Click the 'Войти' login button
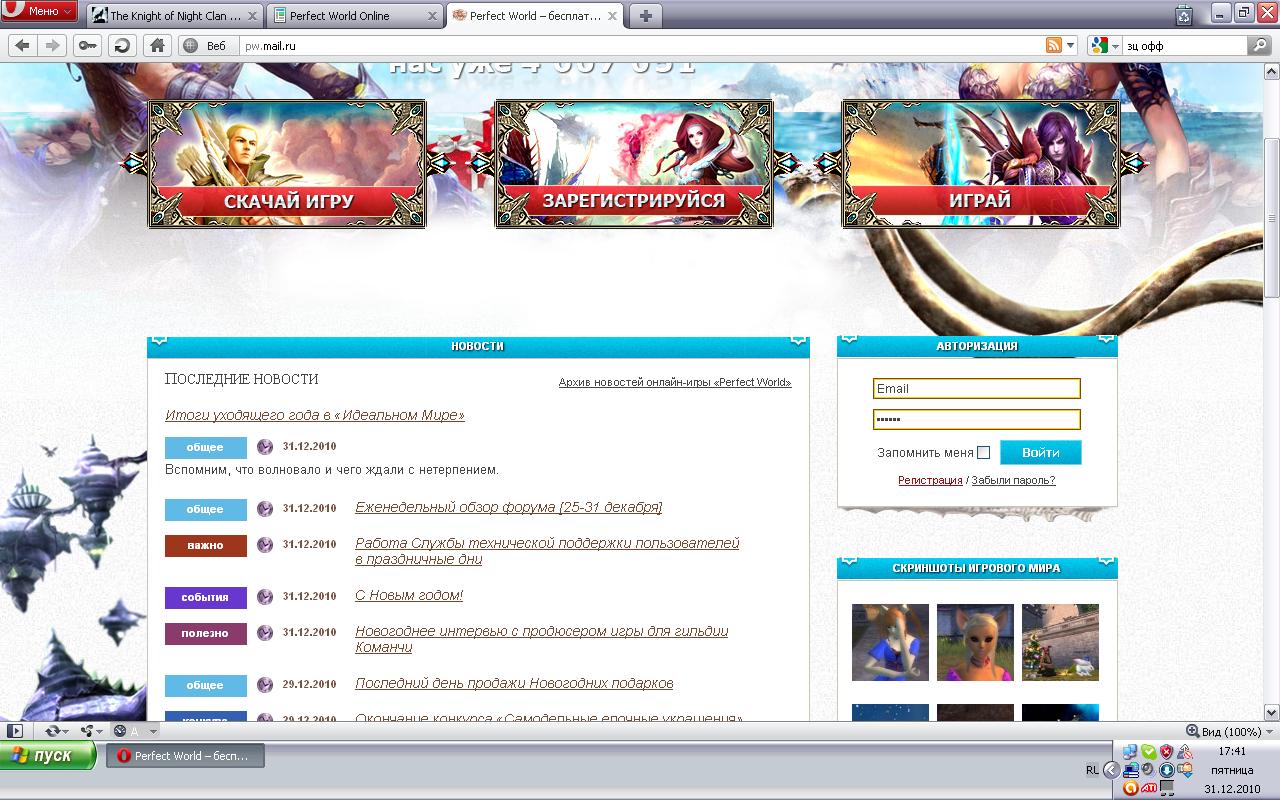The image size is (1280, 800). pyautogui.click(x=1040, y=453)
